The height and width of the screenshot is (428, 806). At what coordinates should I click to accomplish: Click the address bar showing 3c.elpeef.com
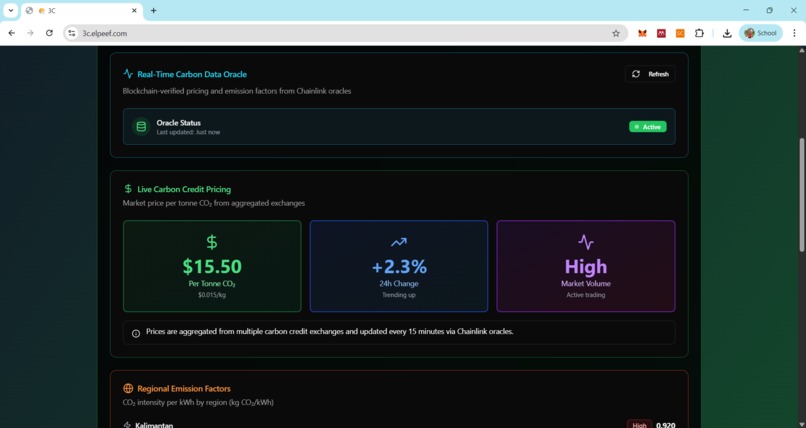[345, 33]
